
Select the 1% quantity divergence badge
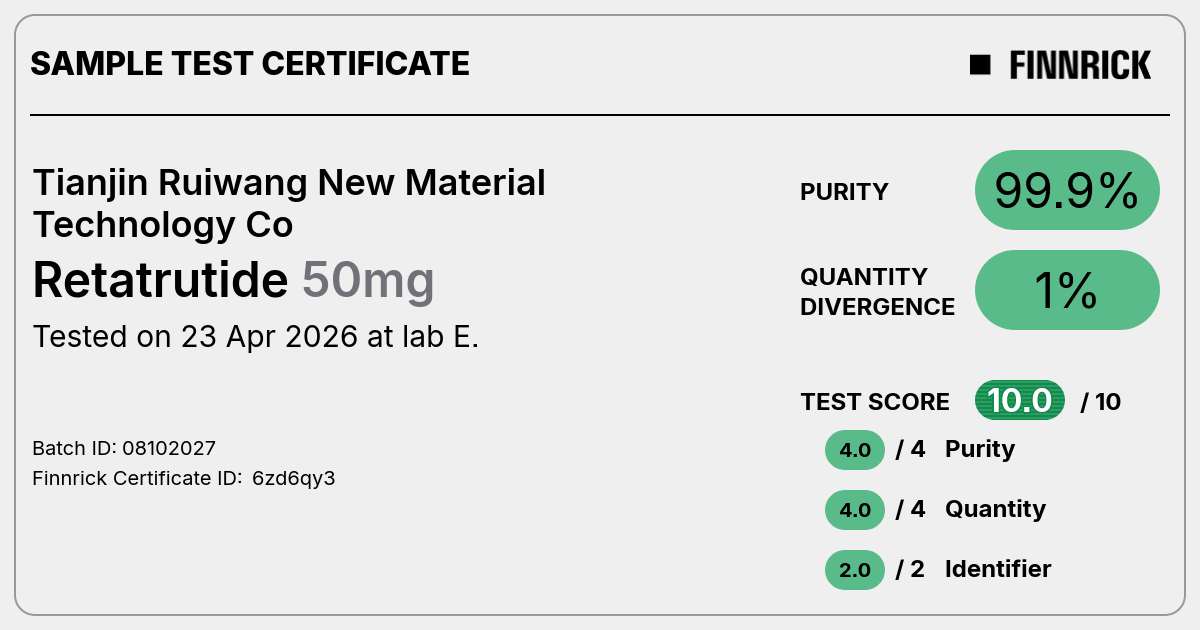(x=1067, y=290)
